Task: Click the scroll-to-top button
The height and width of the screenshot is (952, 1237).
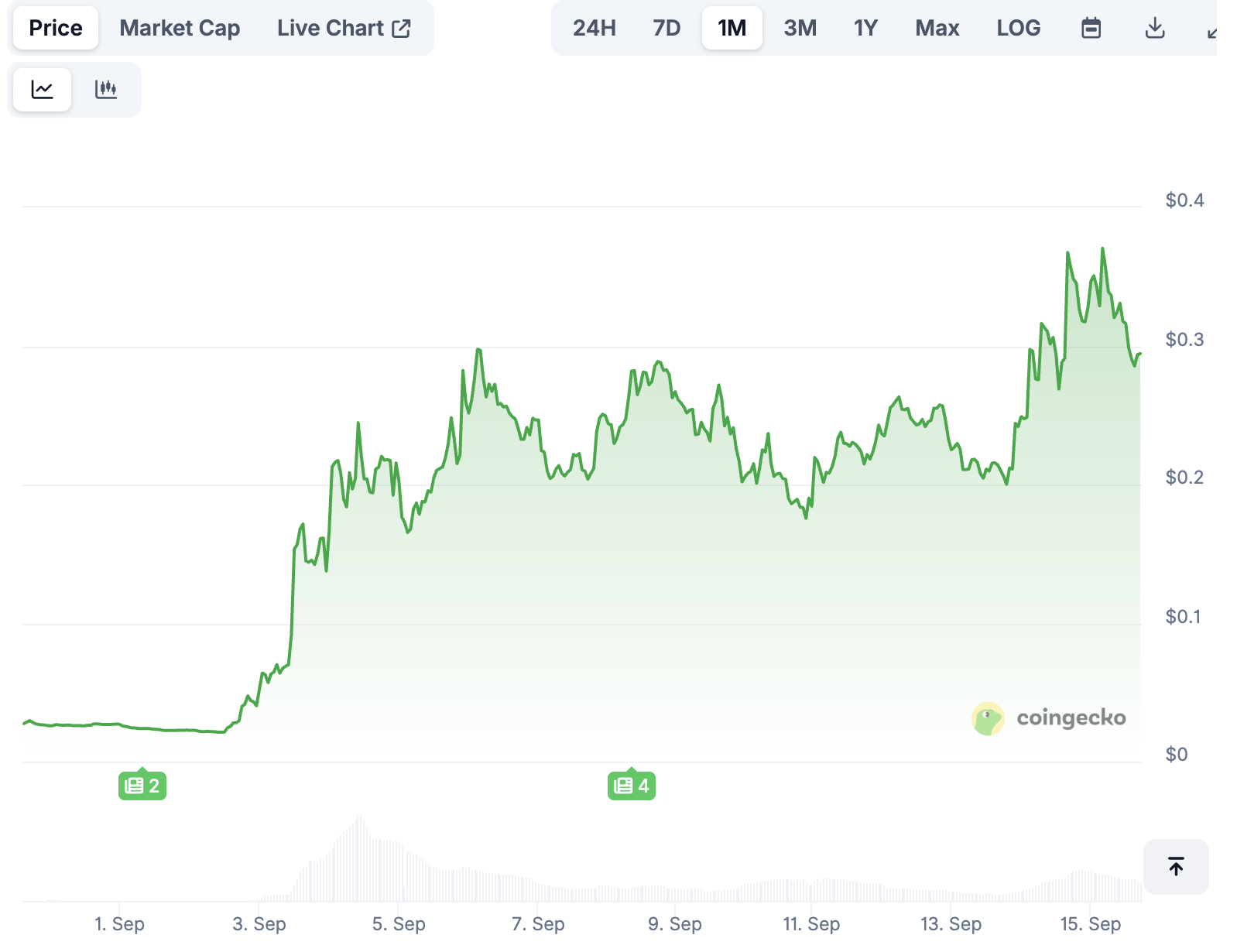Action: 1176,867
